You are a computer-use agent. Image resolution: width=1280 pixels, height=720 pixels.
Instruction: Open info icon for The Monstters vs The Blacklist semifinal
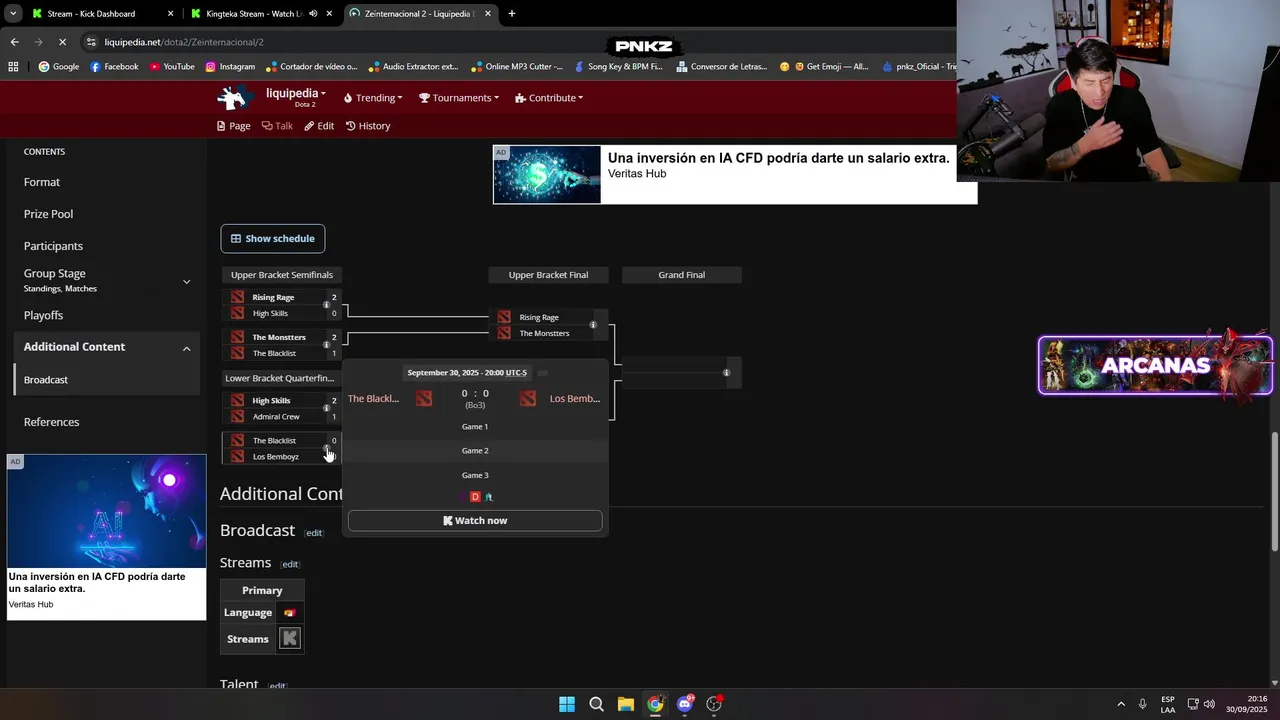[x=326, y=345]
